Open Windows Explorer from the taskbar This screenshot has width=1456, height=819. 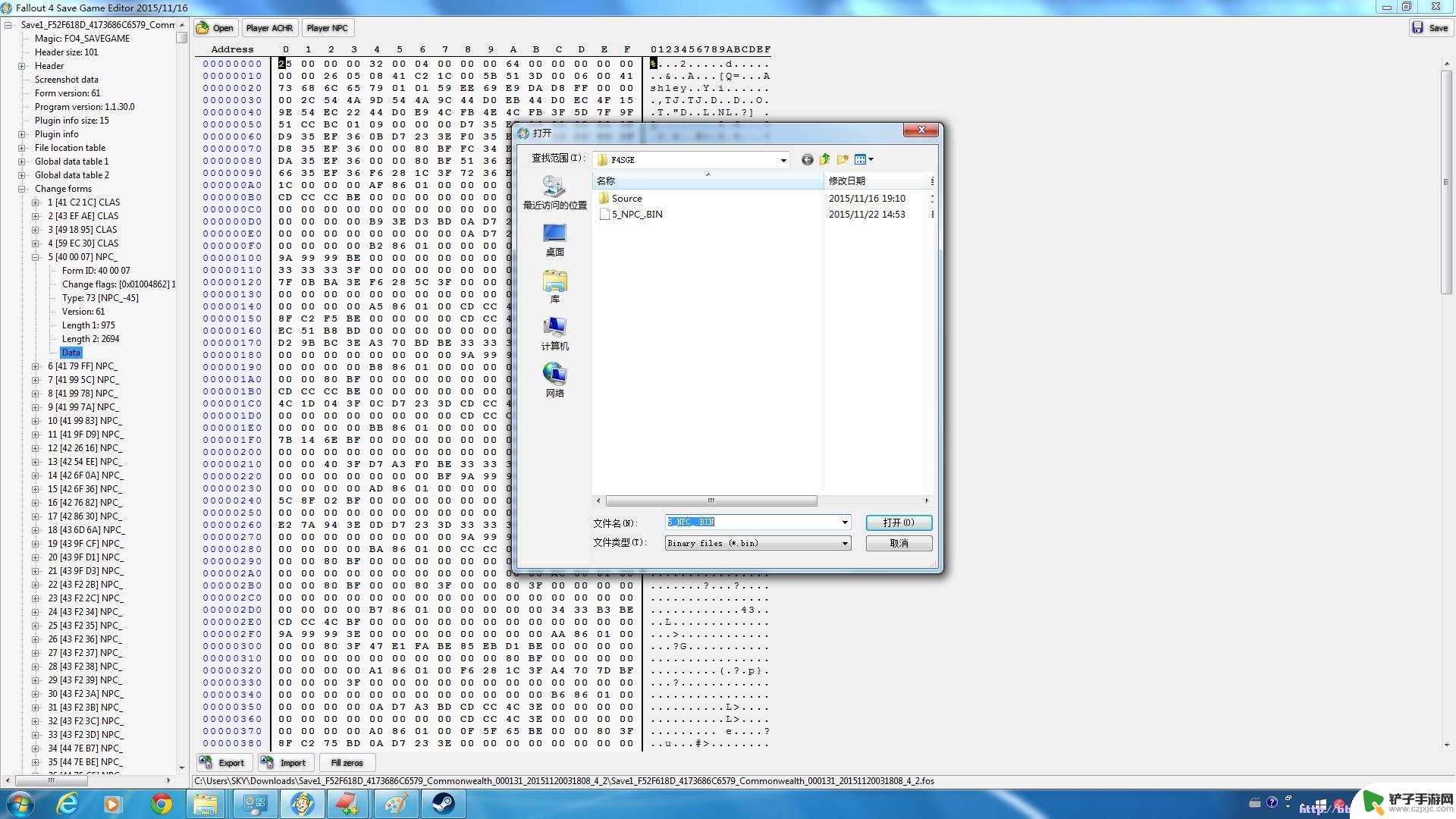[206, 804]
